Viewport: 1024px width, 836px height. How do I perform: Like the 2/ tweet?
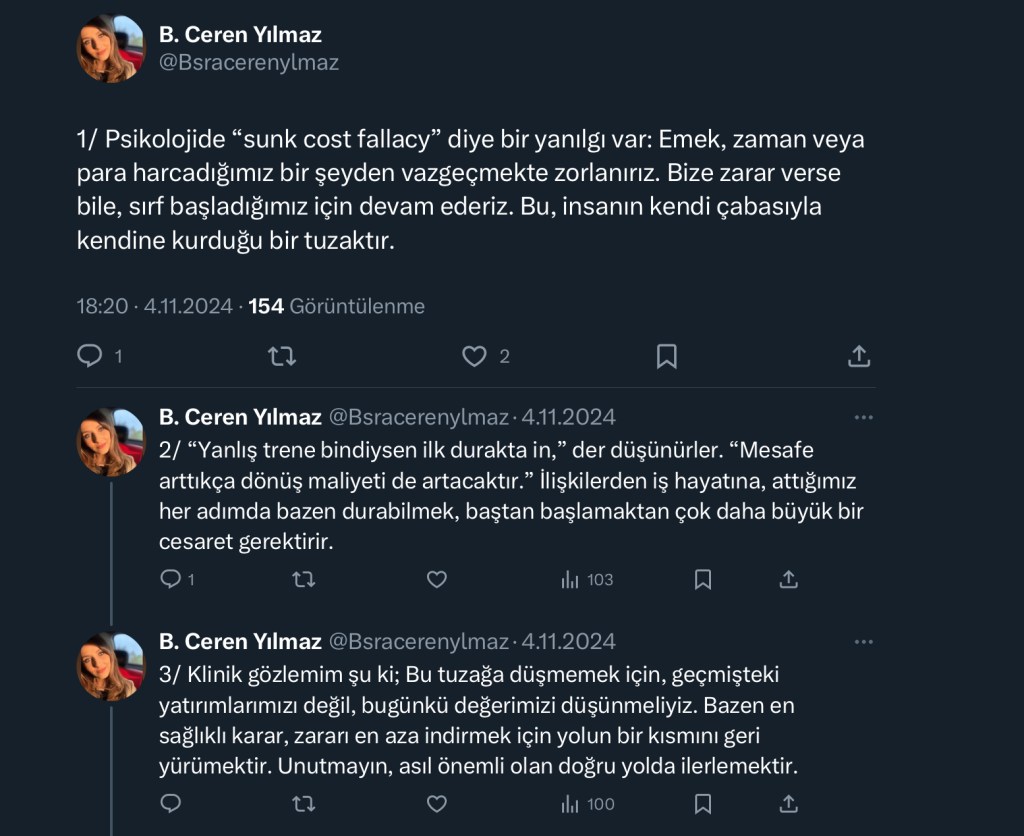[436, 579]
